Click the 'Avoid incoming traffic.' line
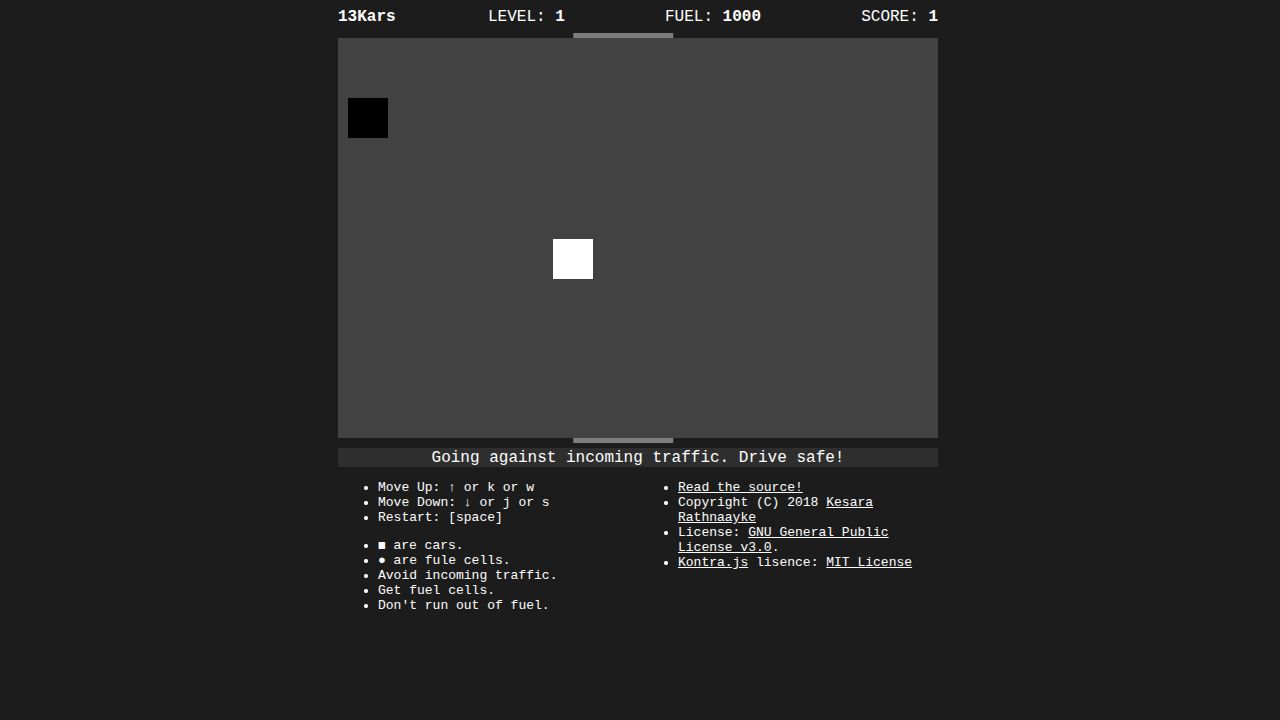This screenshot has height=720, width=1280. 468,575
